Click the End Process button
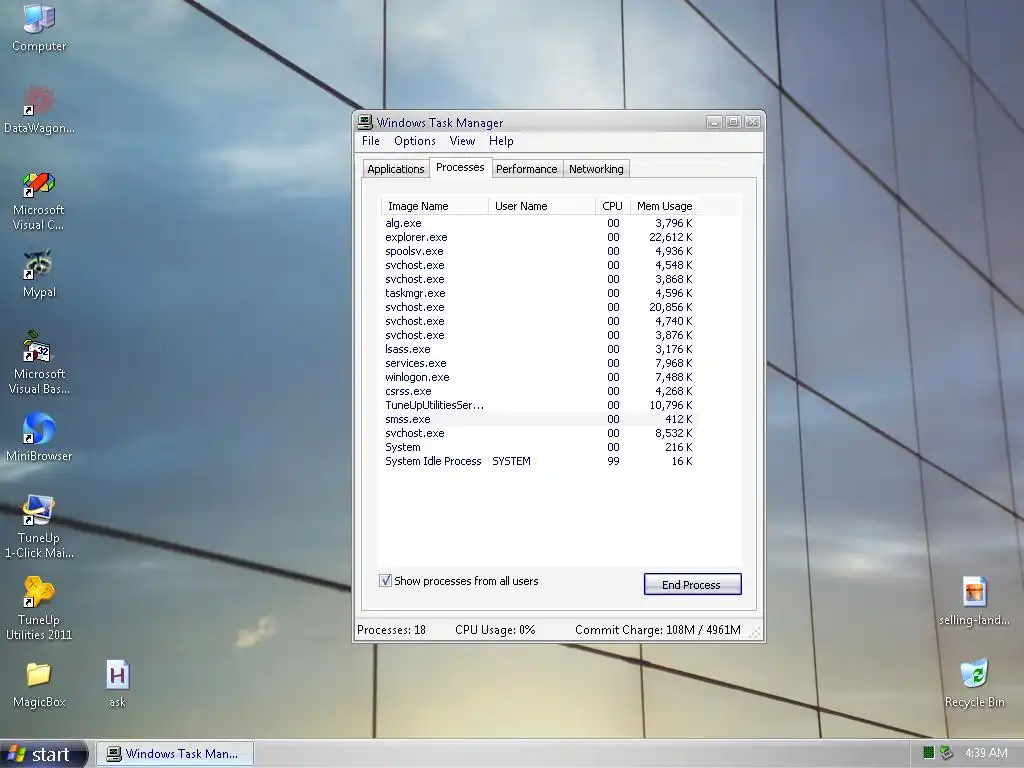 coord(692,584)
